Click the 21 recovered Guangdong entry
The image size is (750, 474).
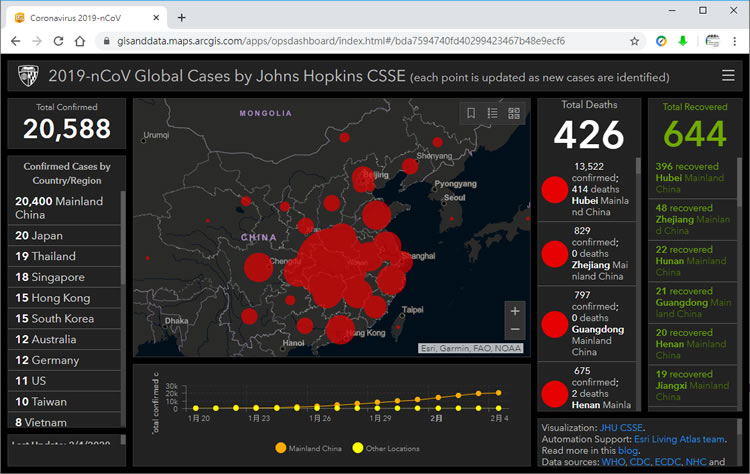692,302
